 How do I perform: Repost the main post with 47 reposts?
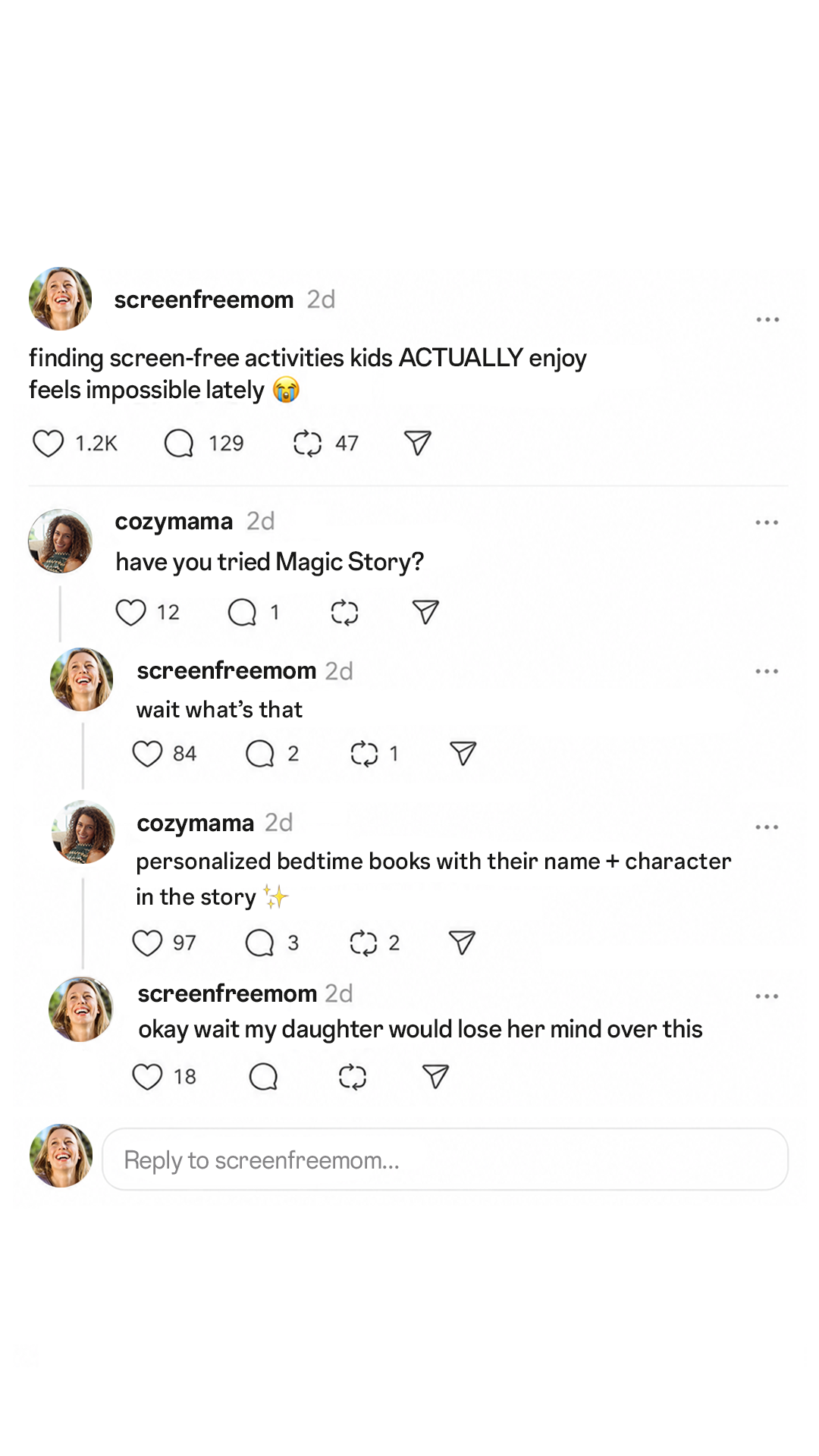click(x=307, y=444)
